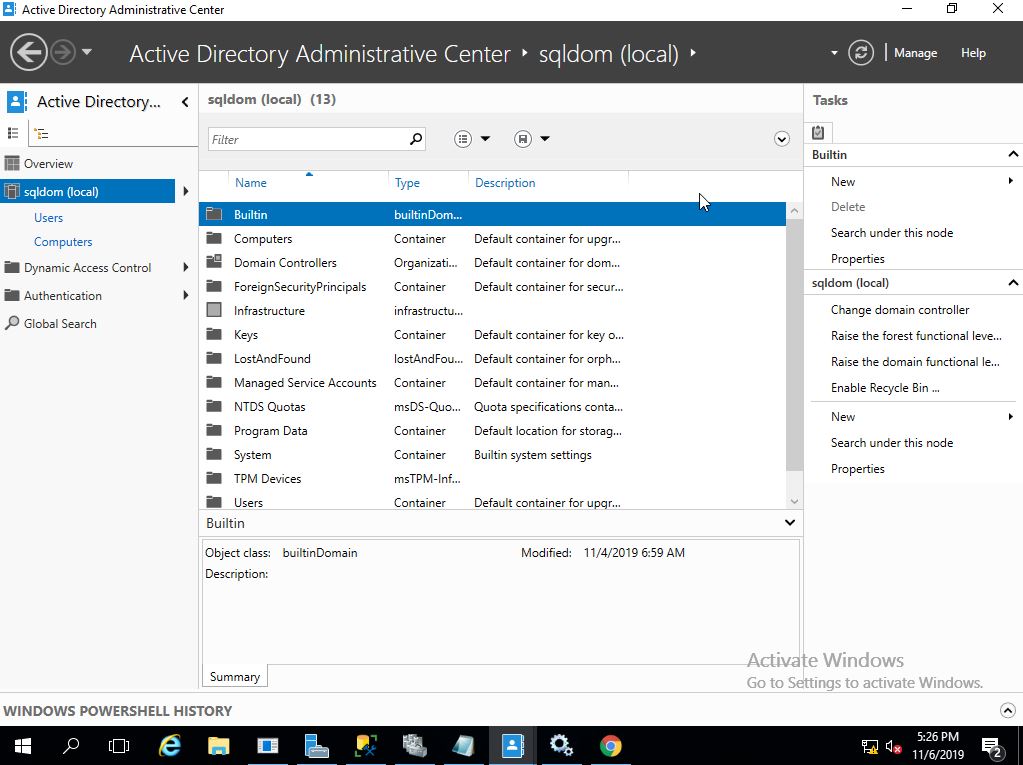Screen dimensions: 1023x765
Task: Sort by Description column header
Action: [505, 183]
